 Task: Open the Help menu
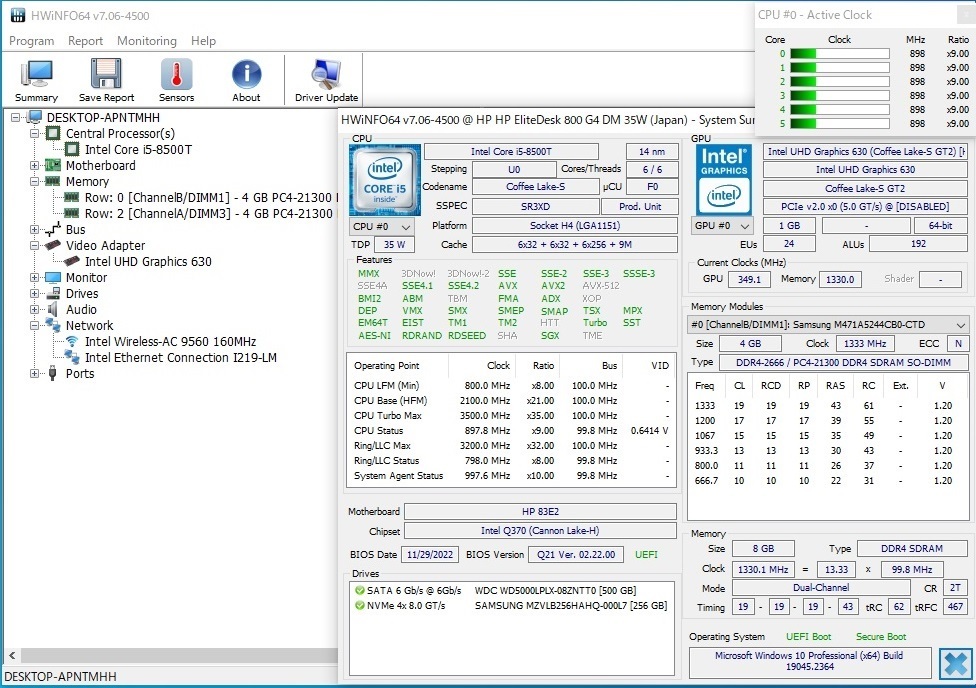(203, 40)
